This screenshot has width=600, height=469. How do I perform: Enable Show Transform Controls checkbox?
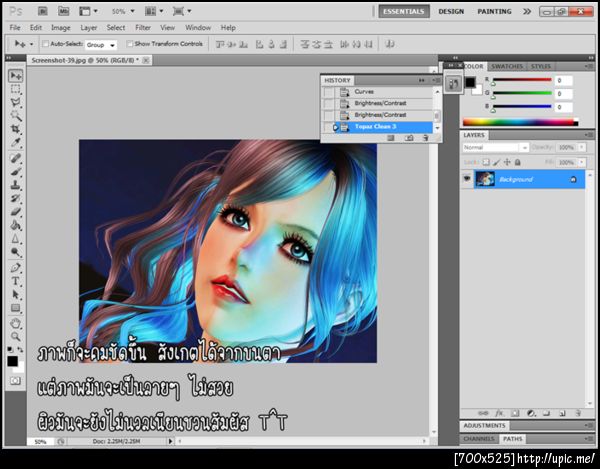point(130,44)
